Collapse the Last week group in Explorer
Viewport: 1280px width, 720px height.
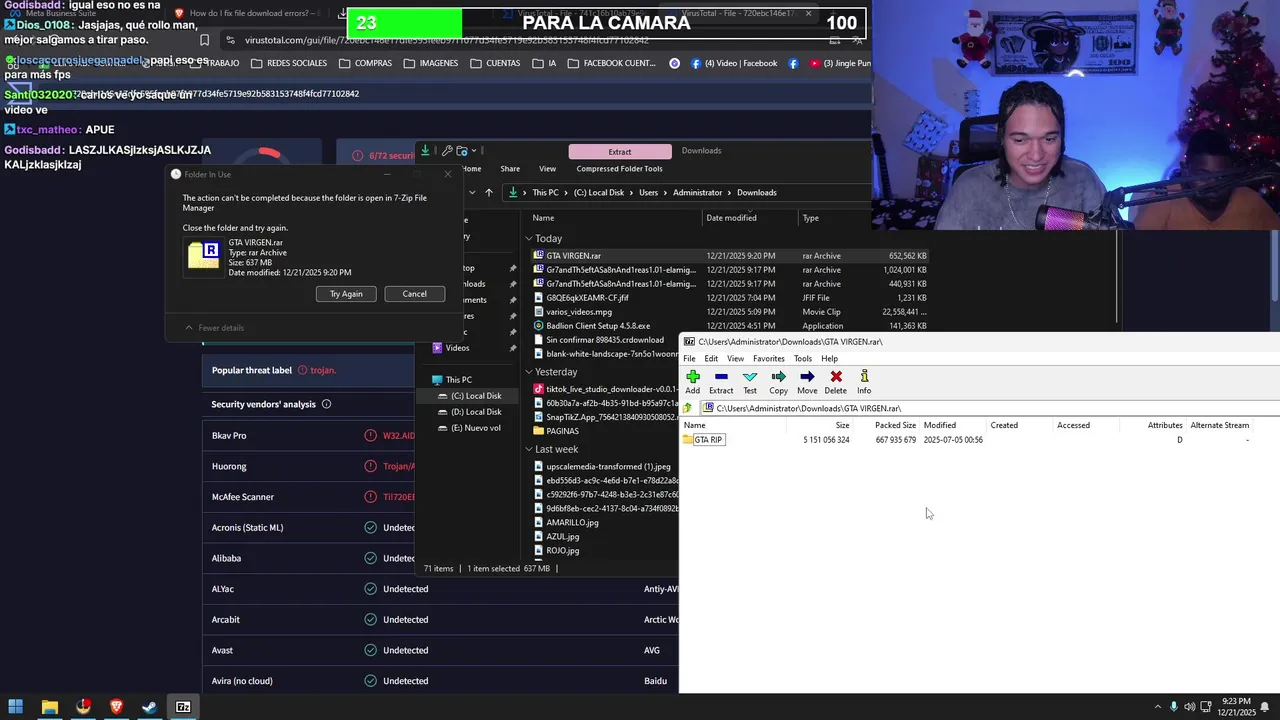[529, 450]
